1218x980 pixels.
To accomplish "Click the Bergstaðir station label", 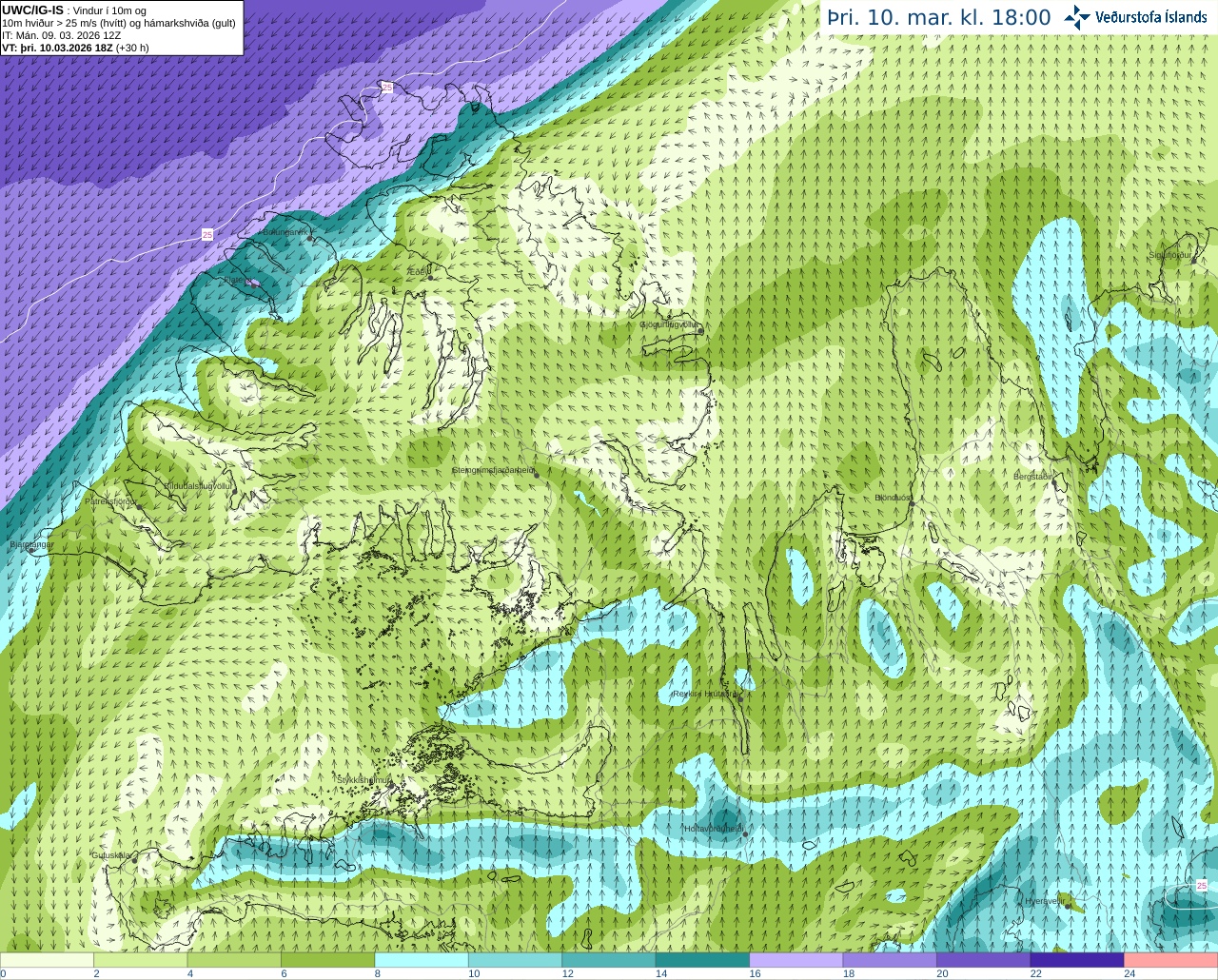I will click(1032, 476).
